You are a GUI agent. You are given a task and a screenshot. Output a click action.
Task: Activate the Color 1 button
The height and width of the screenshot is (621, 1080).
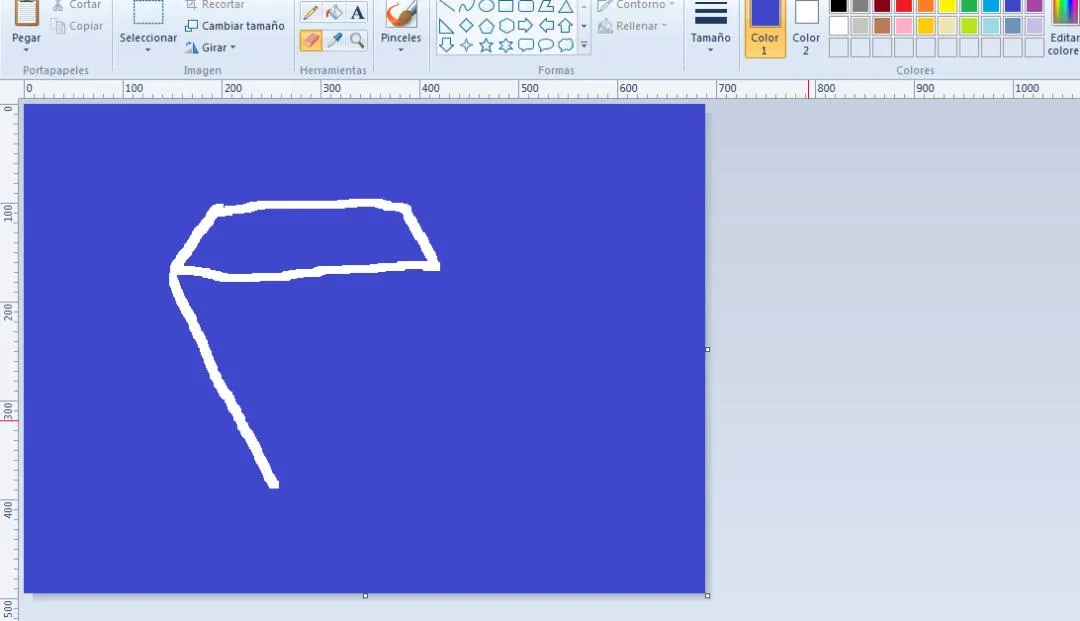(x=765, y=28)
